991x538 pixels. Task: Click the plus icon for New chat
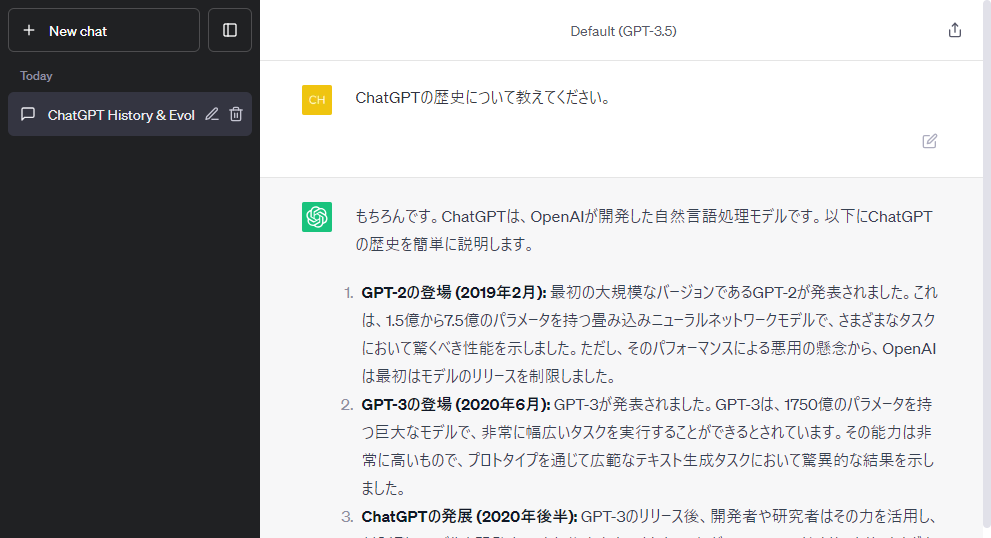29,31
